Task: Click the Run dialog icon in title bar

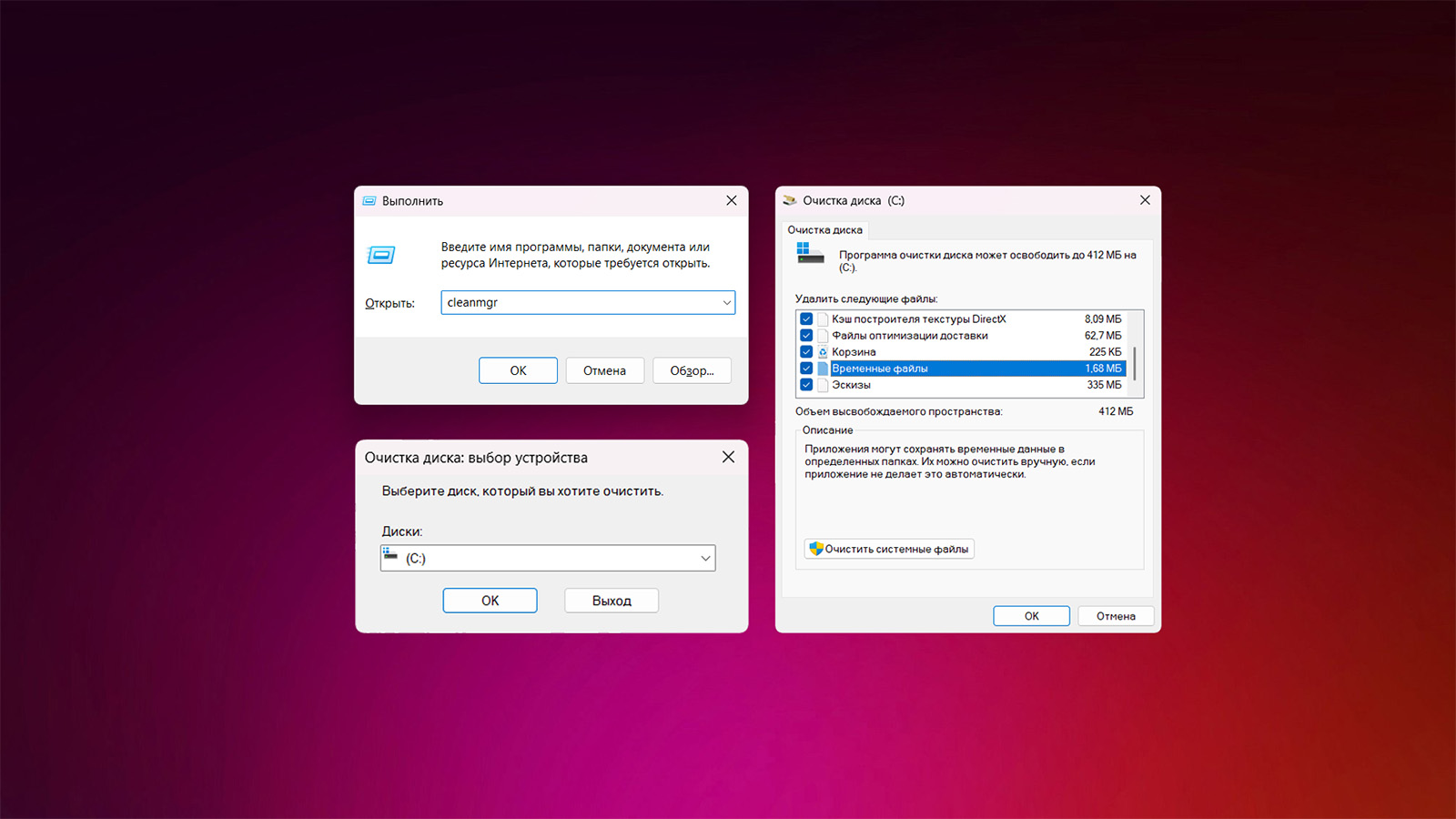Action: 369,201
